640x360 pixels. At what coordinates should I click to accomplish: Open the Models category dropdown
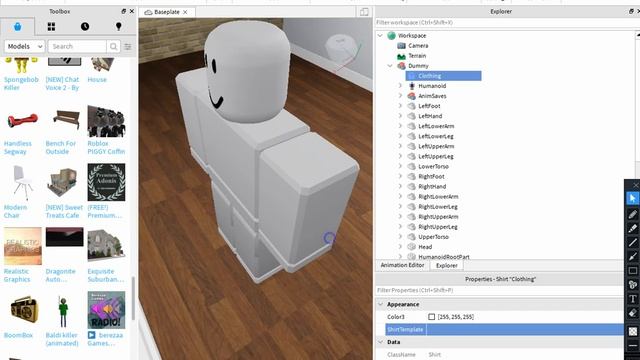(24, 47)
